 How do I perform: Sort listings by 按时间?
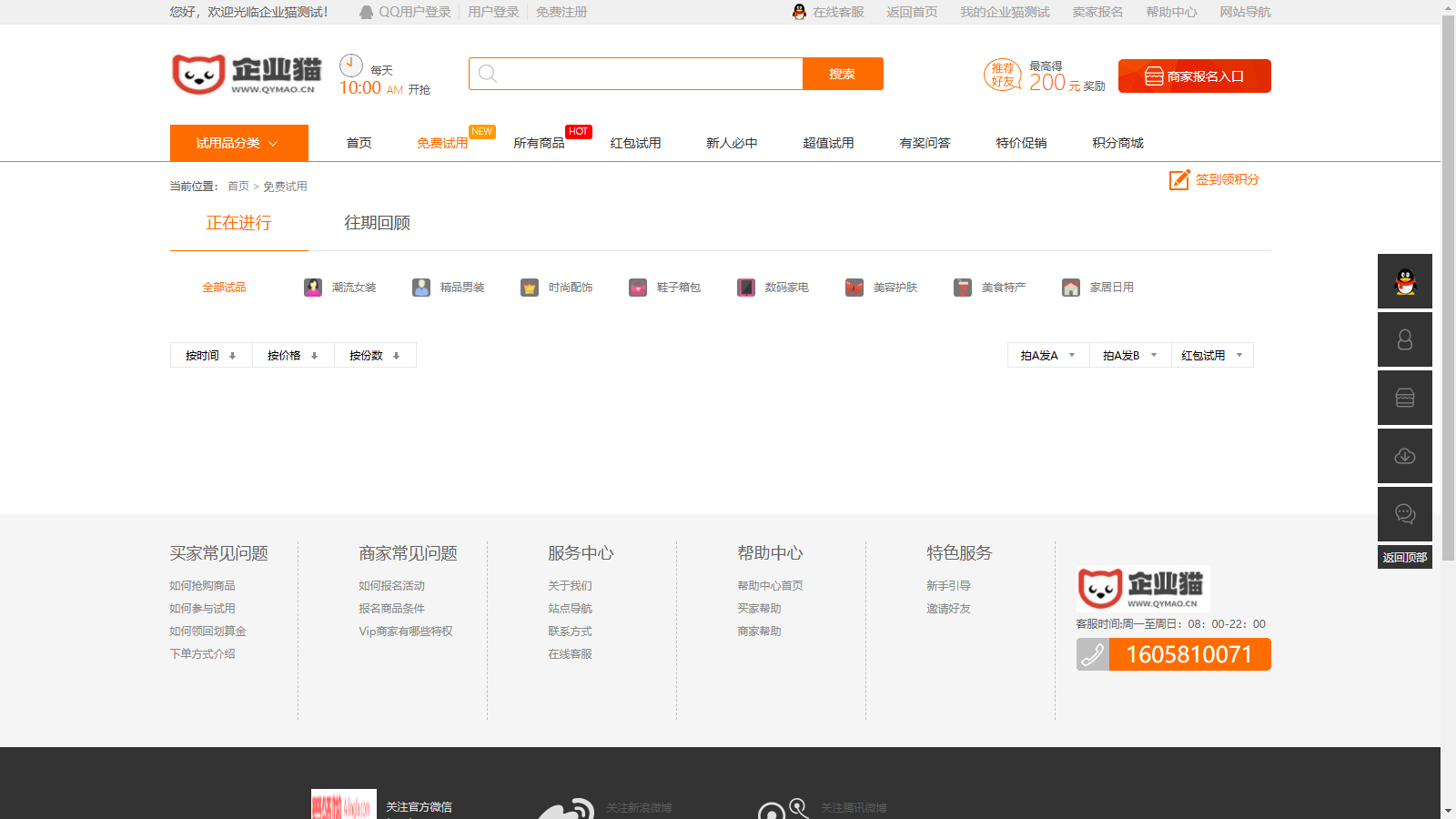point(211,356)
